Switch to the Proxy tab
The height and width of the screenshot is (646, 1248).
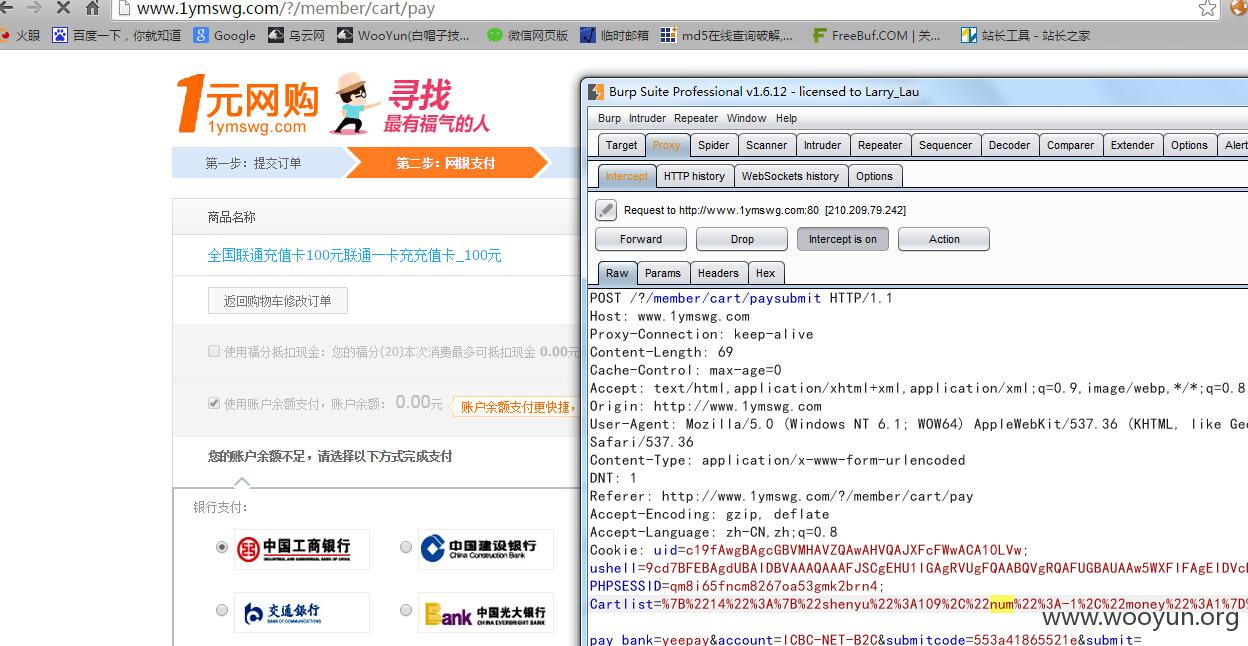click(666, 145)
